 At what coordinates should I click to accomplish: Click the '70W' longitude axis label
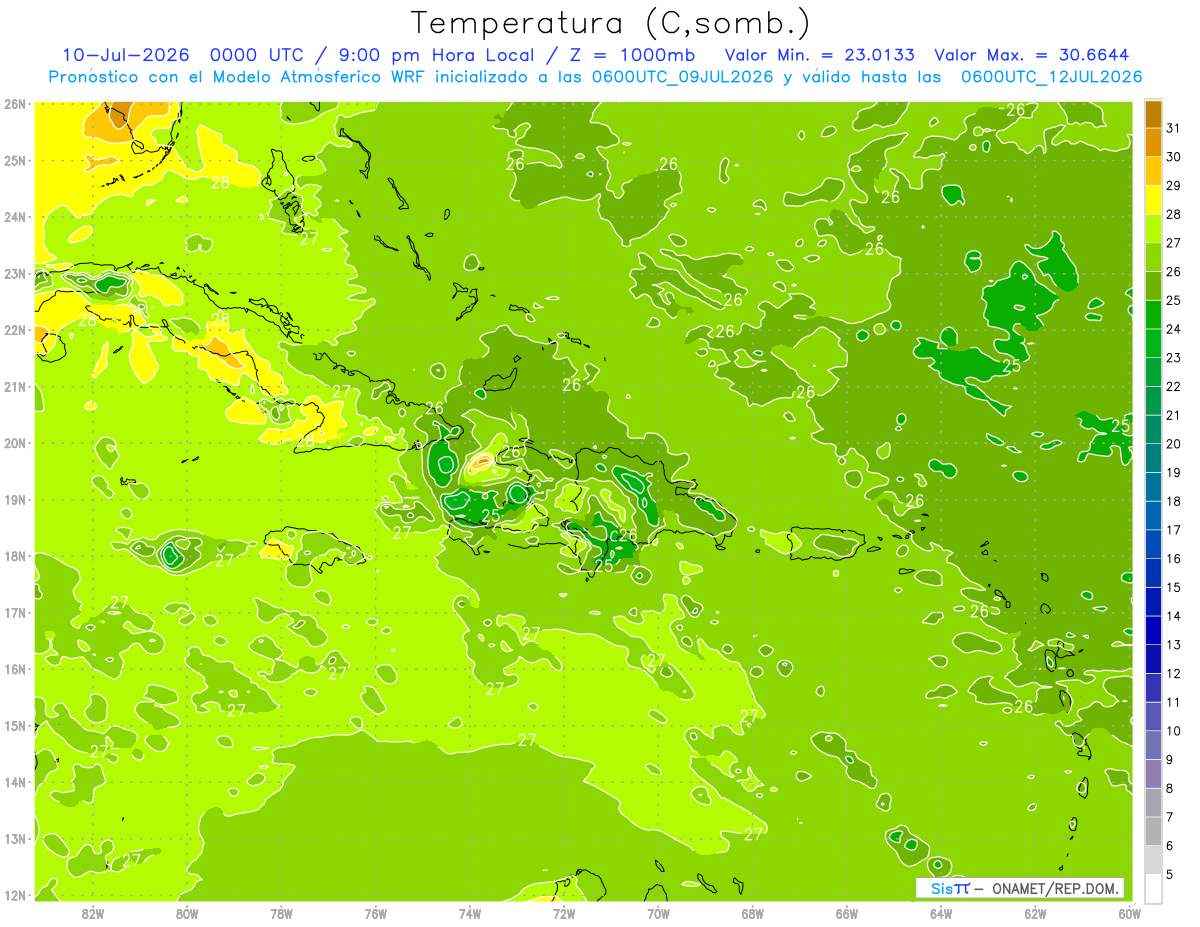[658, 913]
